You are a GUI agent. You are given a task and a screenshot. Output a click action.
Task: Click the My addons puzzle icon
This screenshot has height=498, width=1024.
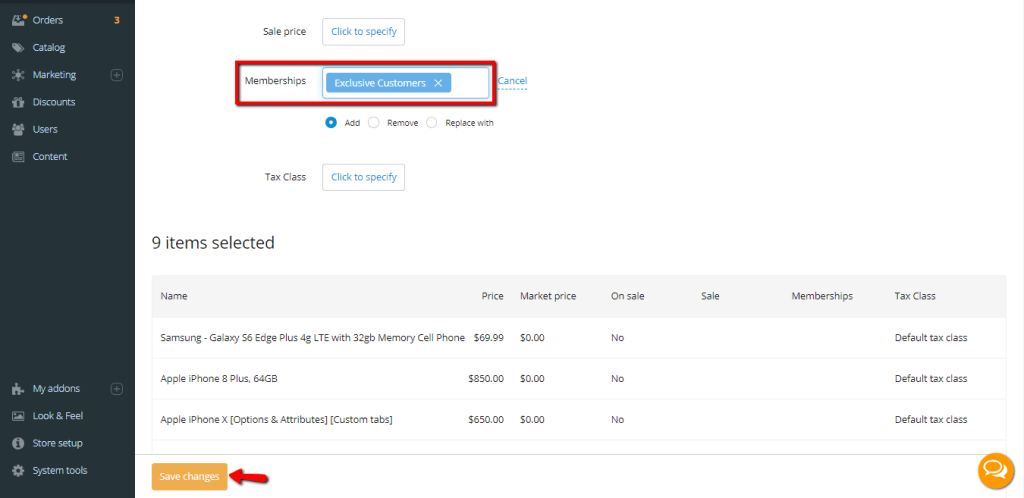pos(18,389)
